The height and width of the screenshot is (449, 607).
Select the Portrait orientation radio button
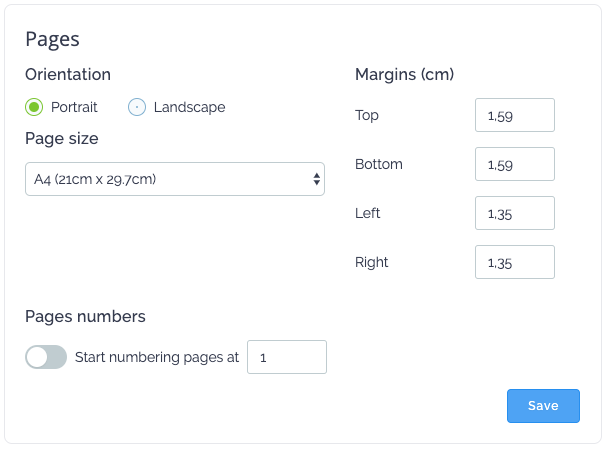tap(34, 107)
